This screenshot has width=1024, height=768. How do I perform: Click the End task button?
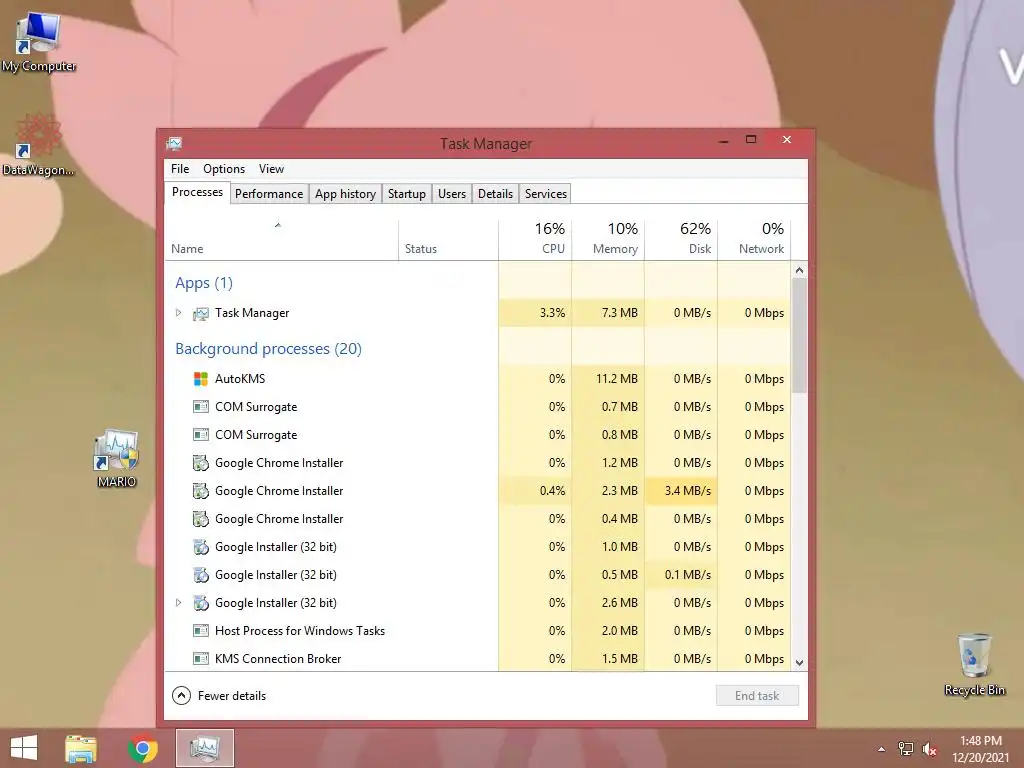click(757, 696)
